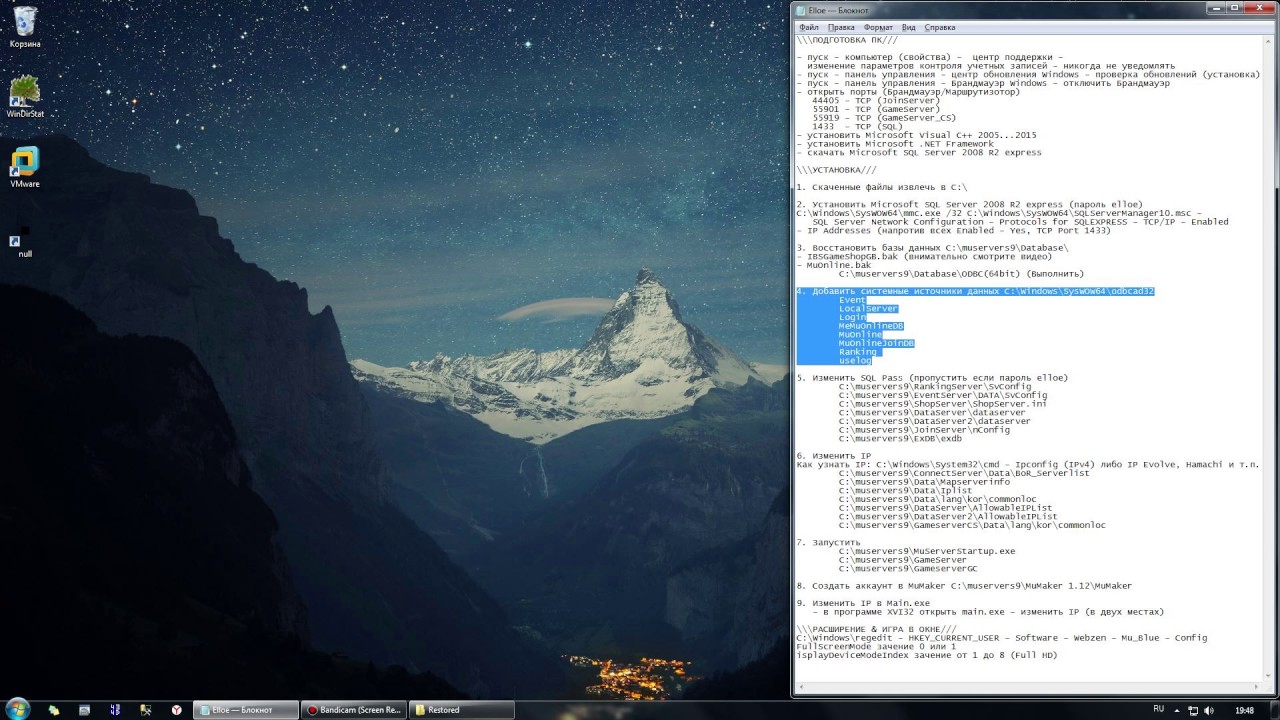
Task: Click the line '44405 - TCP (JoinServer)'
Action: coord(877,101)
